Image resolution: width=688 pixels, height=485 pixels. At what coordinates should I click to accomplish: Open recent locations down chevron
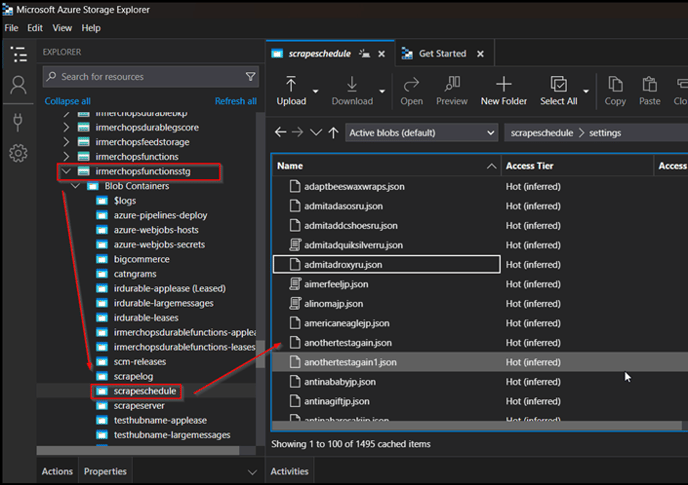pyautogui.click(x=316, y=132)
